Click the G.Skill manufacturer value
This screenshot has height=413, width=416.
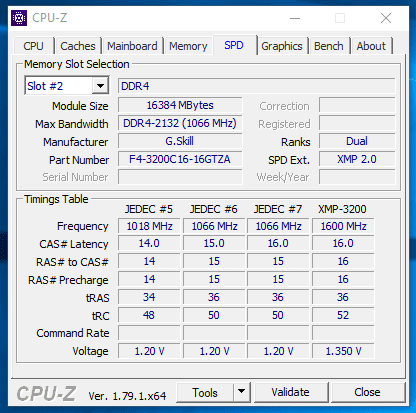pos(180,141)
